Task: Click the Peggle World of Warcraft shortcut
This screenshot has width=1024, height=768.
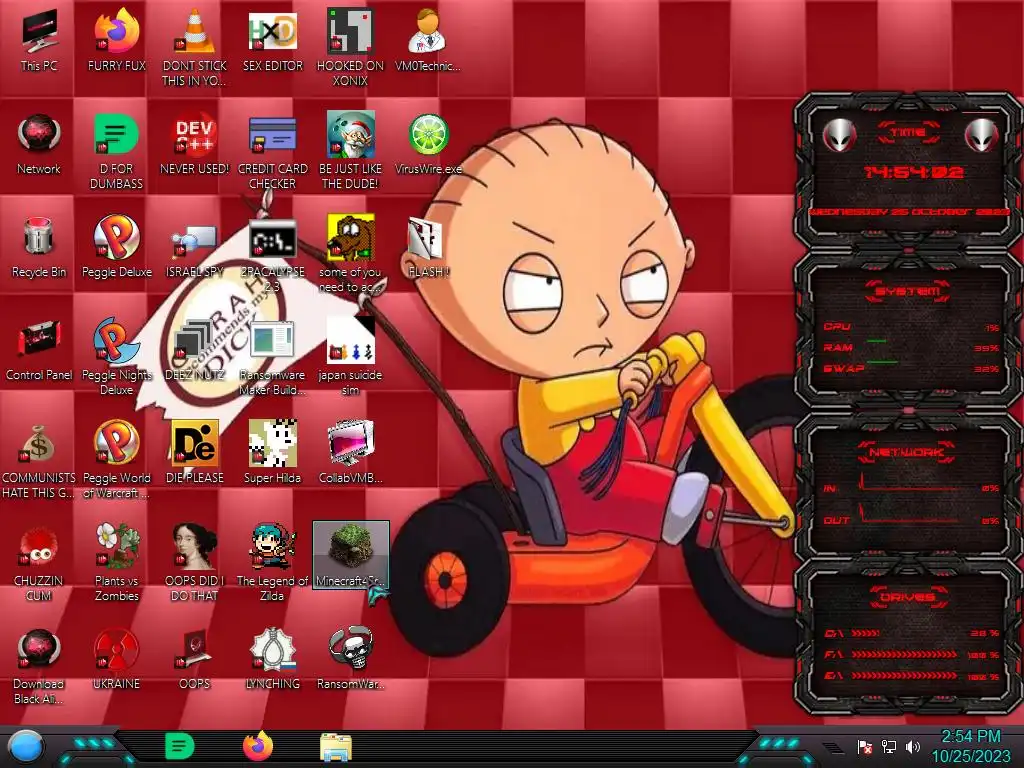Action: 117,459
